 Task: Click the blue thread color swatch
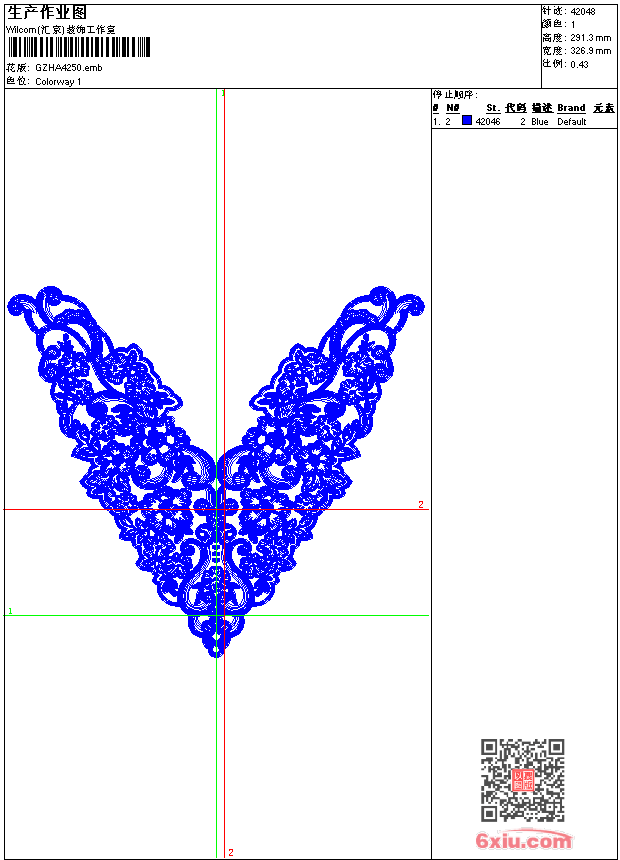[x=467, y=121]
